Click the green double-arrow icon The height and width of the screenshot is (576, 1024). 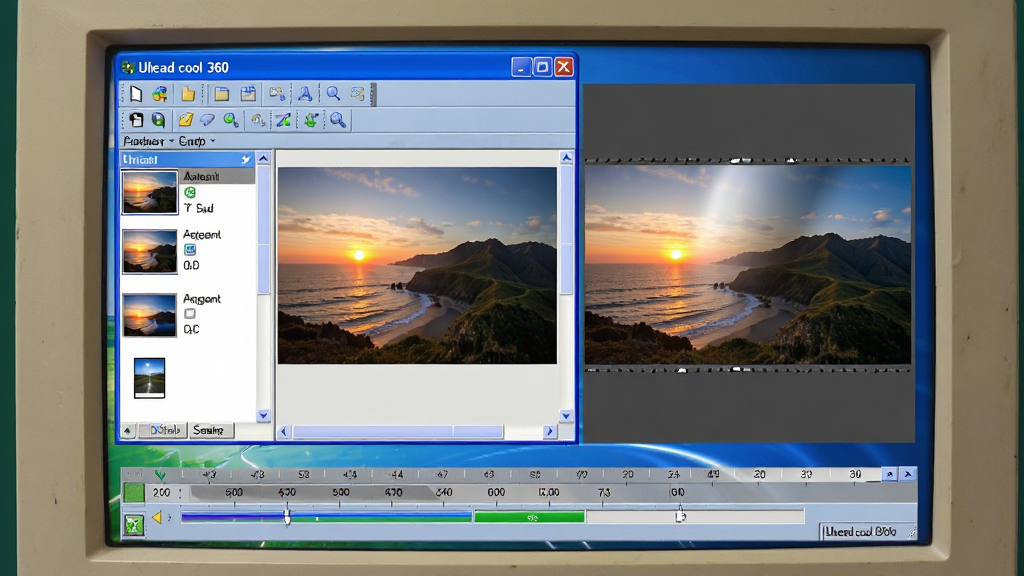pyautogui.click(x=311, y=120)
